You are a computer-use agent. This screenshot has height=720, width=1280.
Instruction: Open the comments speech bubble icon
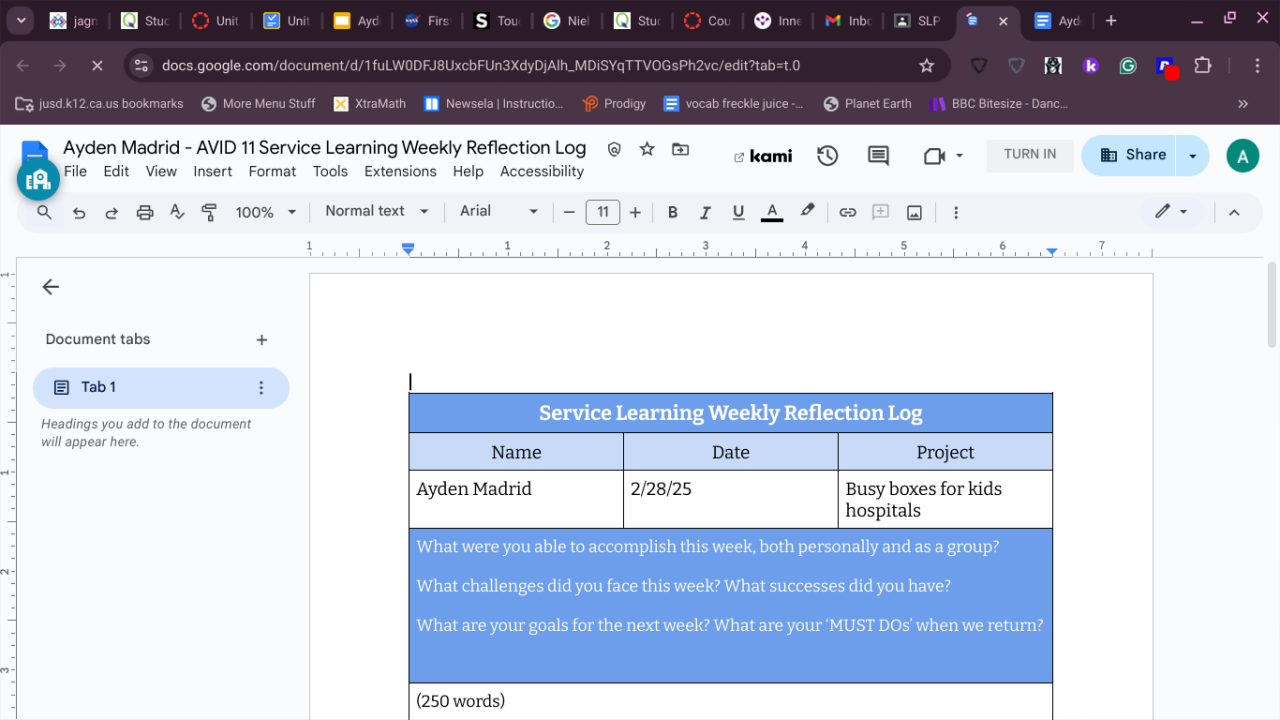click(x=878, y=155)
